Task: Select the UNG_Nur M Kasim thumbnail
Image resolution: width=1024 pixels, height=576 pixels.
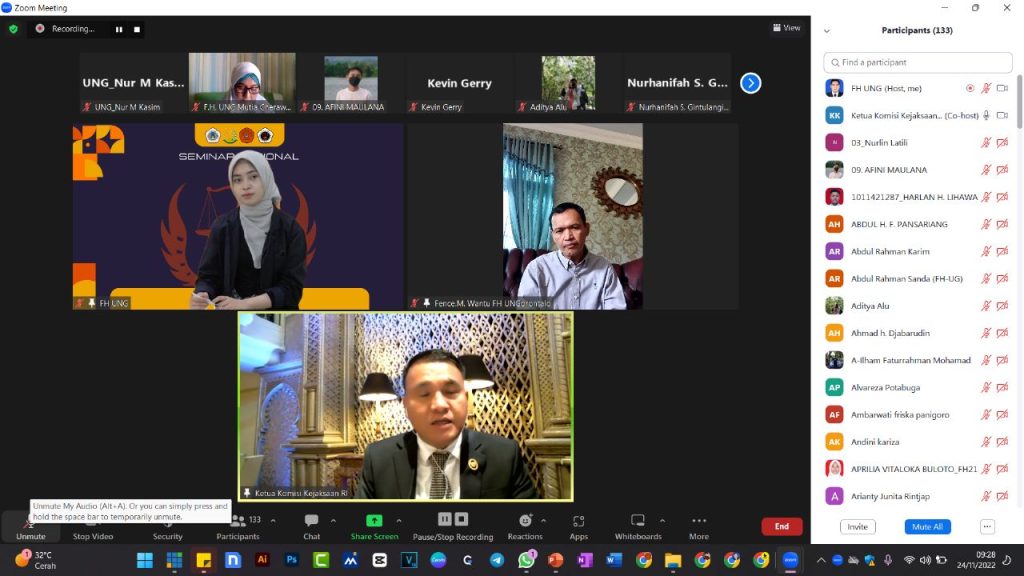Action: [133, 83]
